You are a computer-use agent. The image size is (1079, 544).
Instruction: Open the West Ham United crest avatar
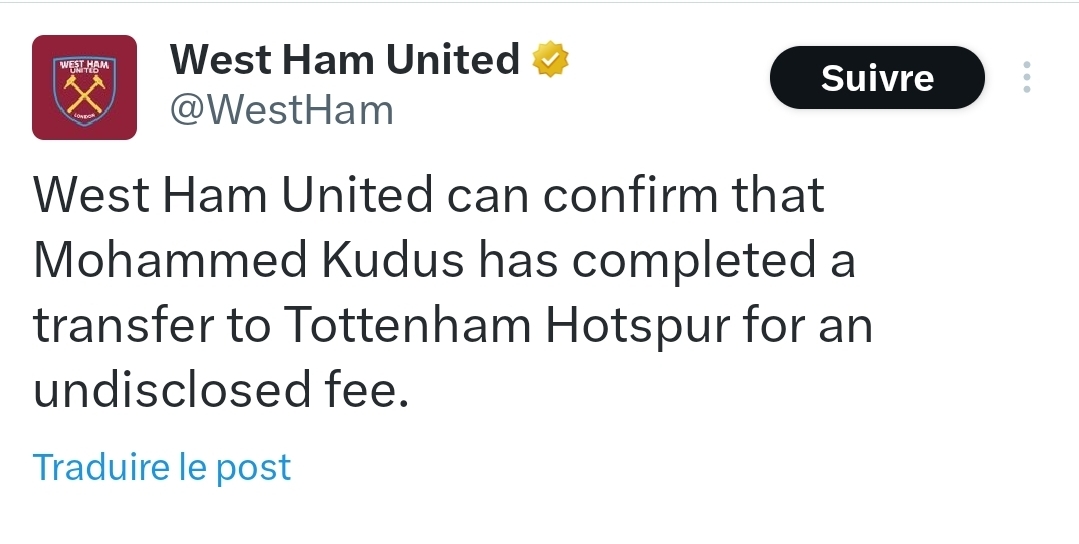click(84, 88)
